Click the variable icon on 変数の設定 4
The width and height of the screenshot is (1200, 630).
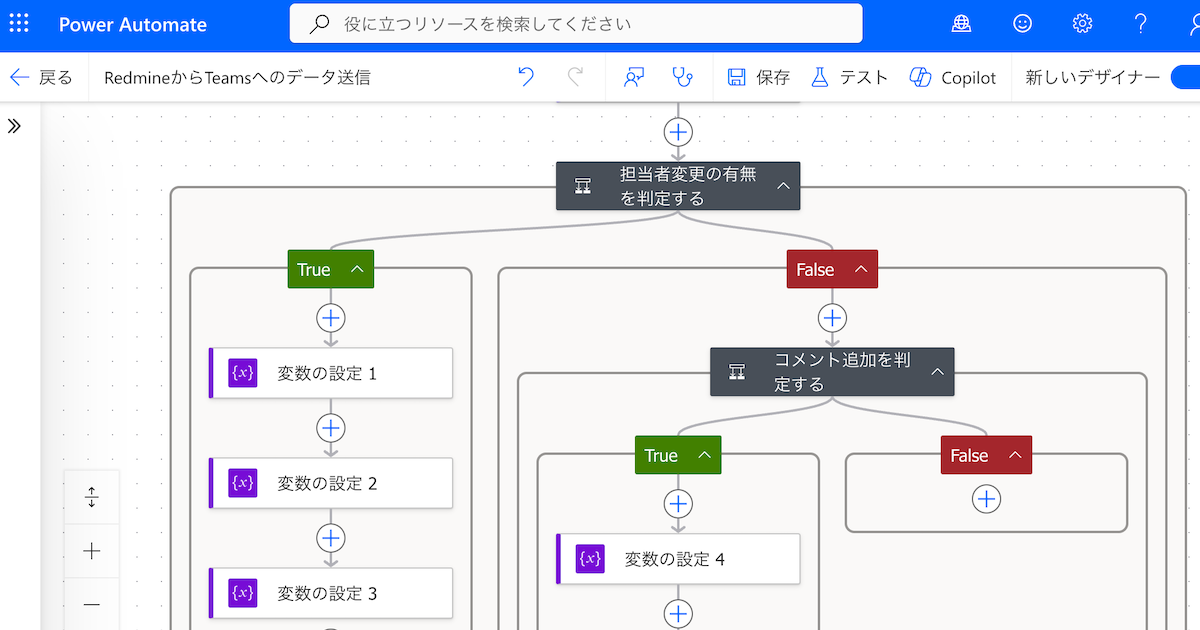[x=591, y=559]
